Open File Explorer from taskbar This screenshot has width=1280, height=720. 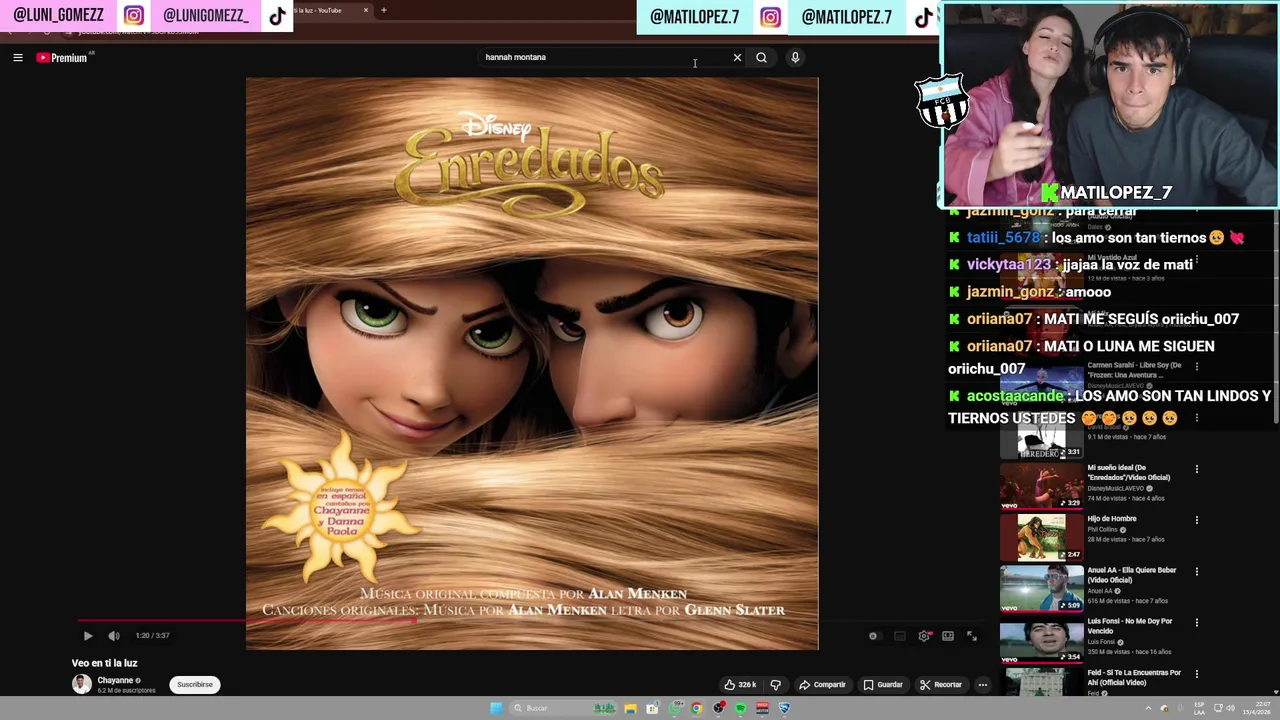pos(630,708)
